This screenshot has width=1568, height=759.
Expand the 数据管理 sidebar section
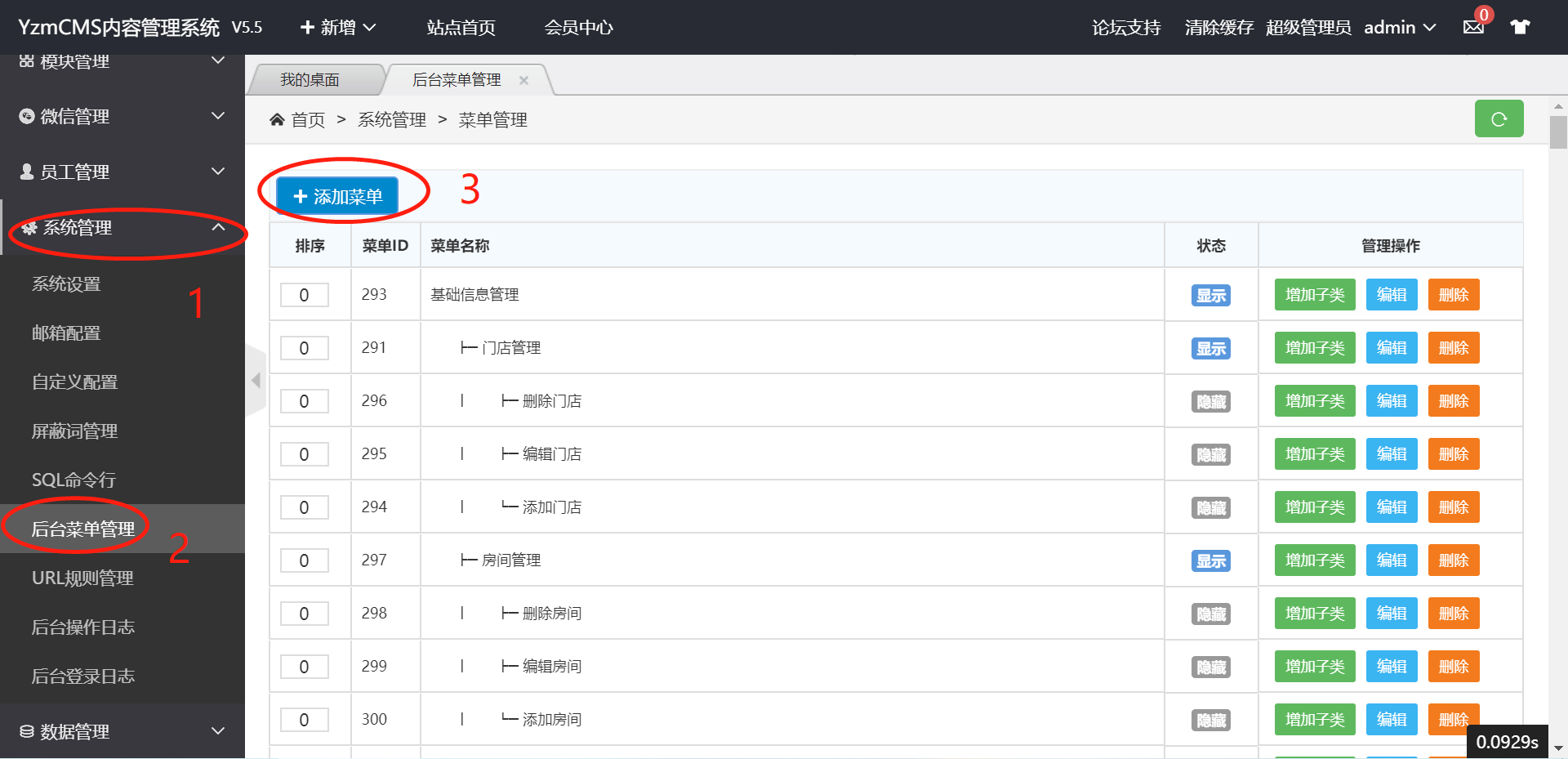tap(122, 731)
